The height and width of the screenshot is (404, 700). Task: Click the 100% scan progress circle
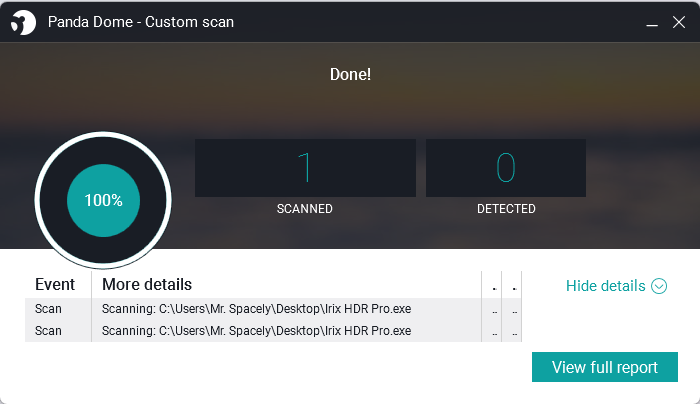[x=103, y=200]
